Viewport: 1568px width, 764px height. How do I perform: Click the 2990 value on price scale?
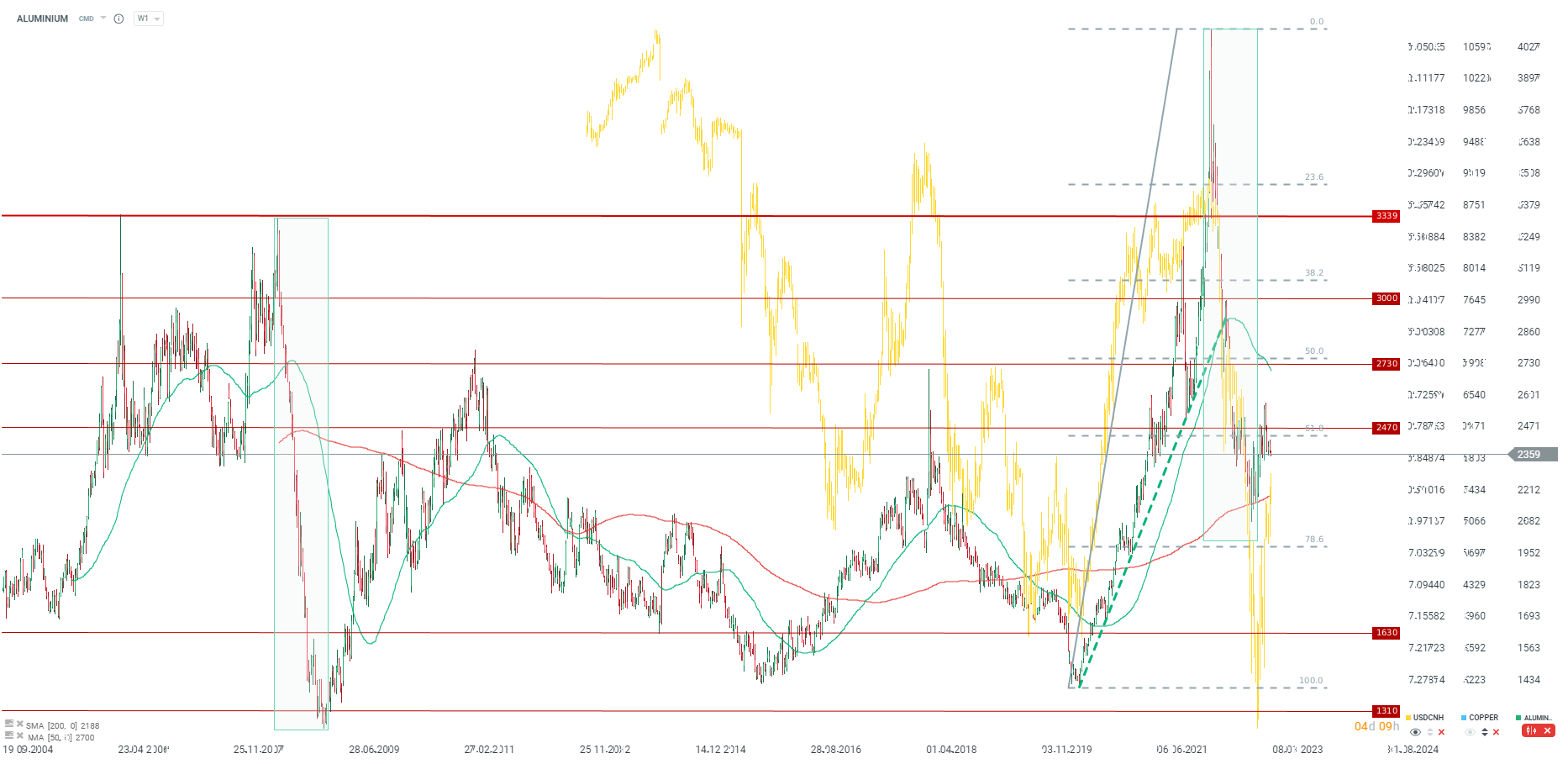coord(1529,300)
